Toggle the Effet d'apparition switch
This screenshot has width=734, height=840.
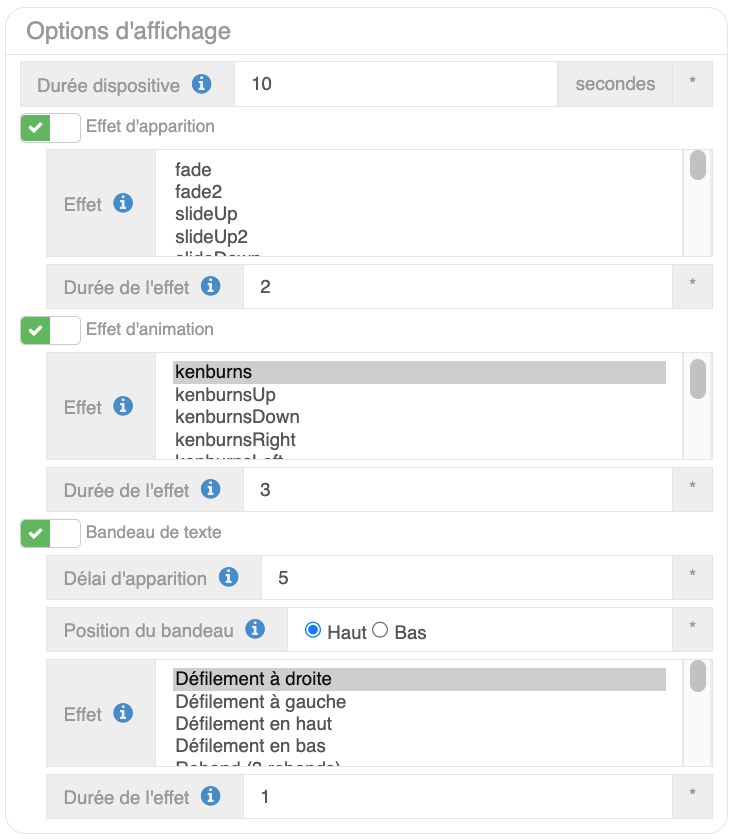click(x=50, y=128)
